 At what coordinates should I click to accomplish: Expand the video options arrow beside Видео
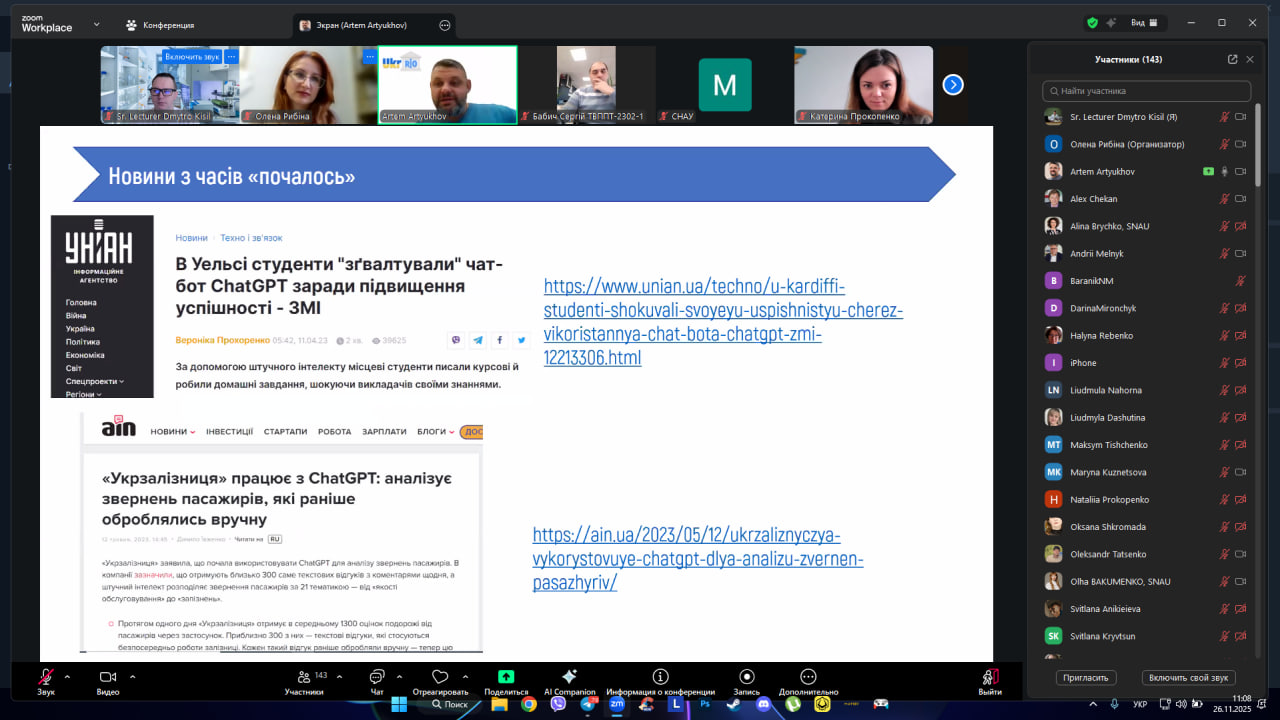pyautogui.click(x=132, y=676)
